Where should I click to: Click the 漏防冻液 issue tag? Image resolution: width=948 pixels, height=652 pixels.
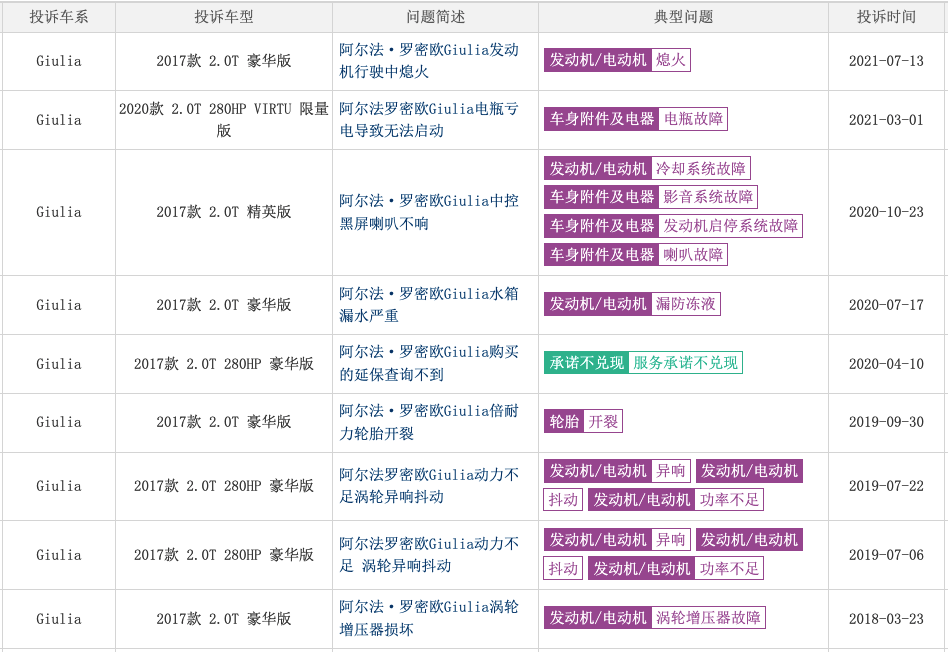pyautogui.click(x=686, y=304)
